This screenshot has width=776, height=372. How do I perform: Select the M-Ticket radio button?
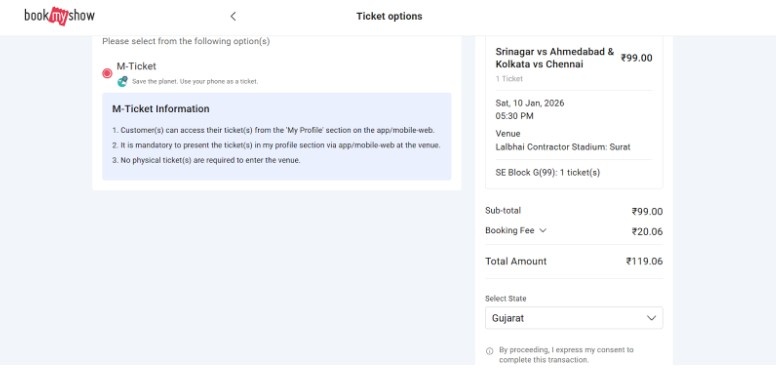point(107,73)
